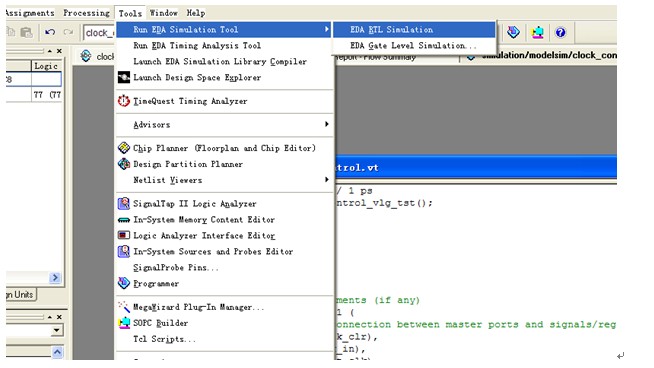Screen dimensions: 654x368
Task: Select Tcl Scripts entry
Action: pos(224,339)
